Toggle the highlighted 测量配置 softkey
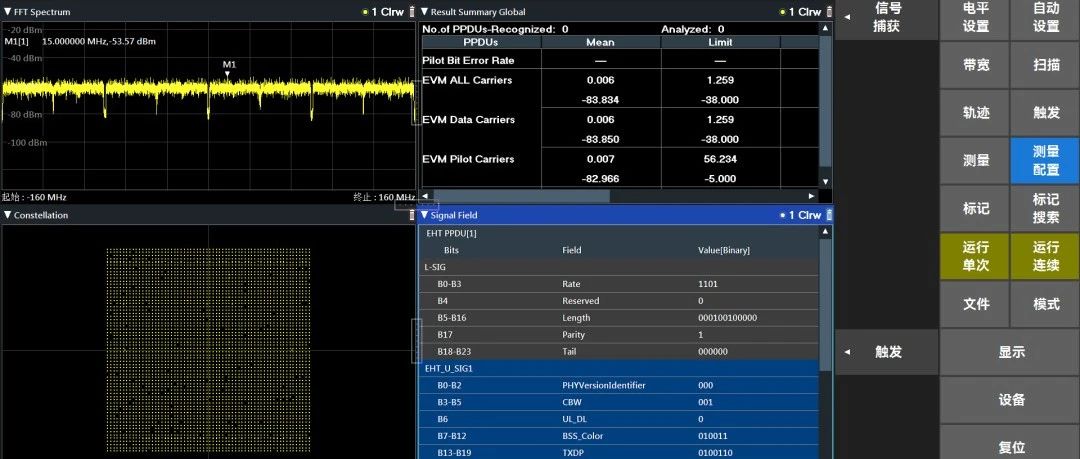The height and width of the screenshot is (459, 1080). click(x=1045, y=160)
